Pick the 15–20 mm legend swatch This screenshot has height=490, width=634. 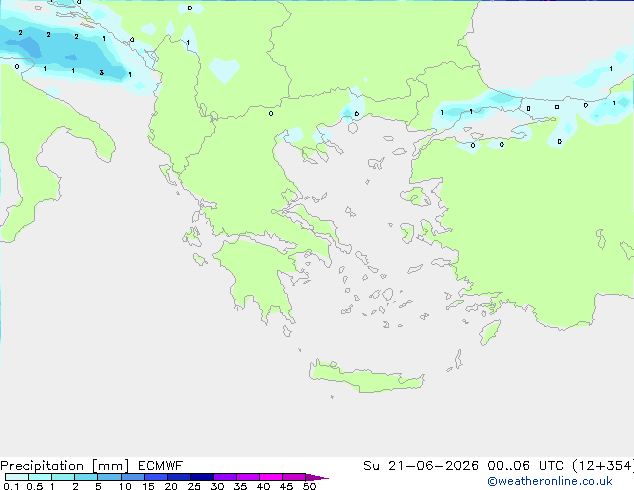156,477
